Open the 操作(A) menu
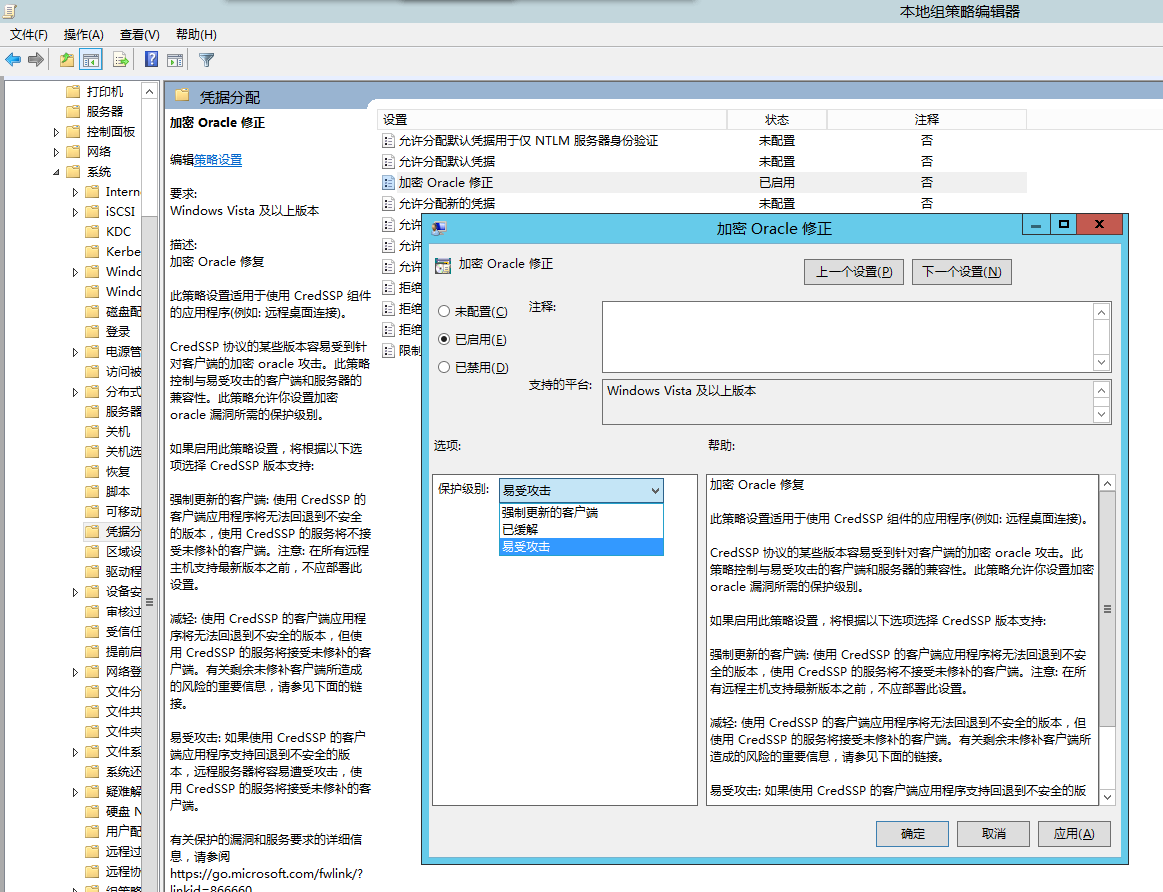 84,34
